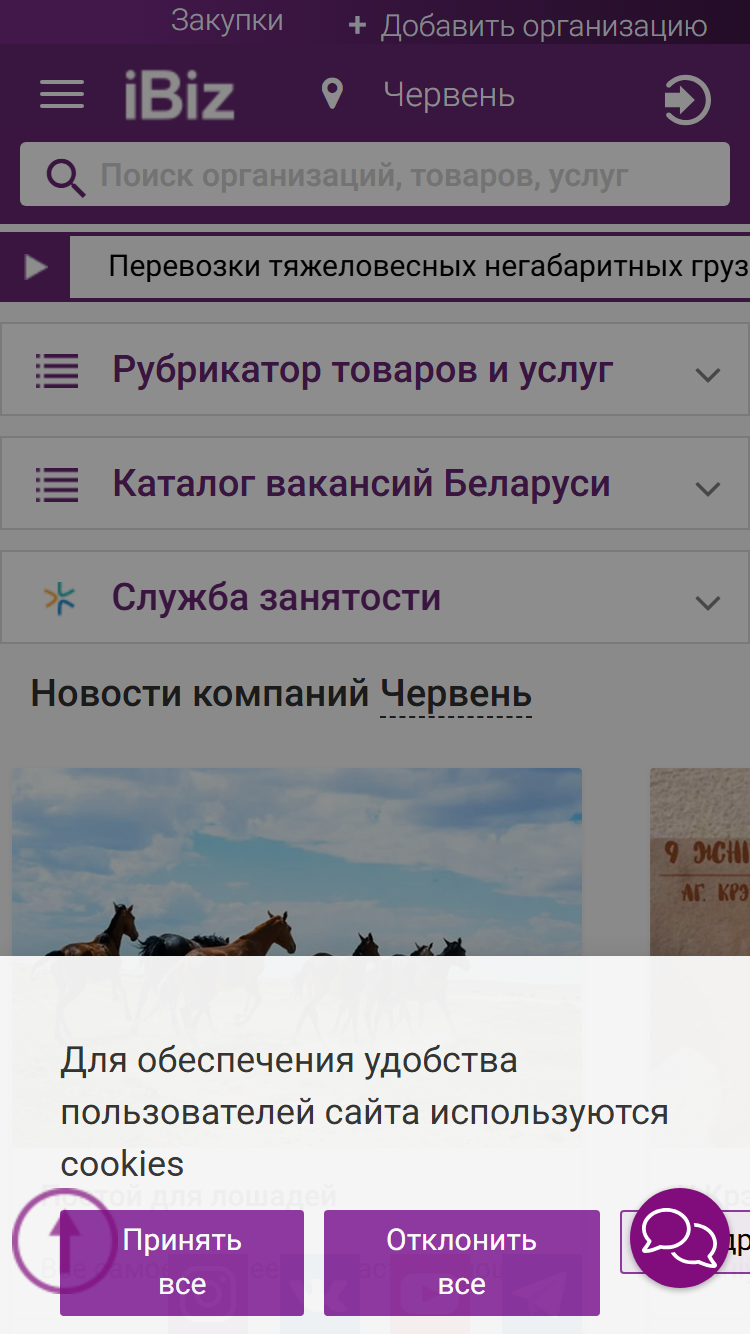Accept cookies with Принять все
The image size is (750, 1334).
(x=182, y=1262)
